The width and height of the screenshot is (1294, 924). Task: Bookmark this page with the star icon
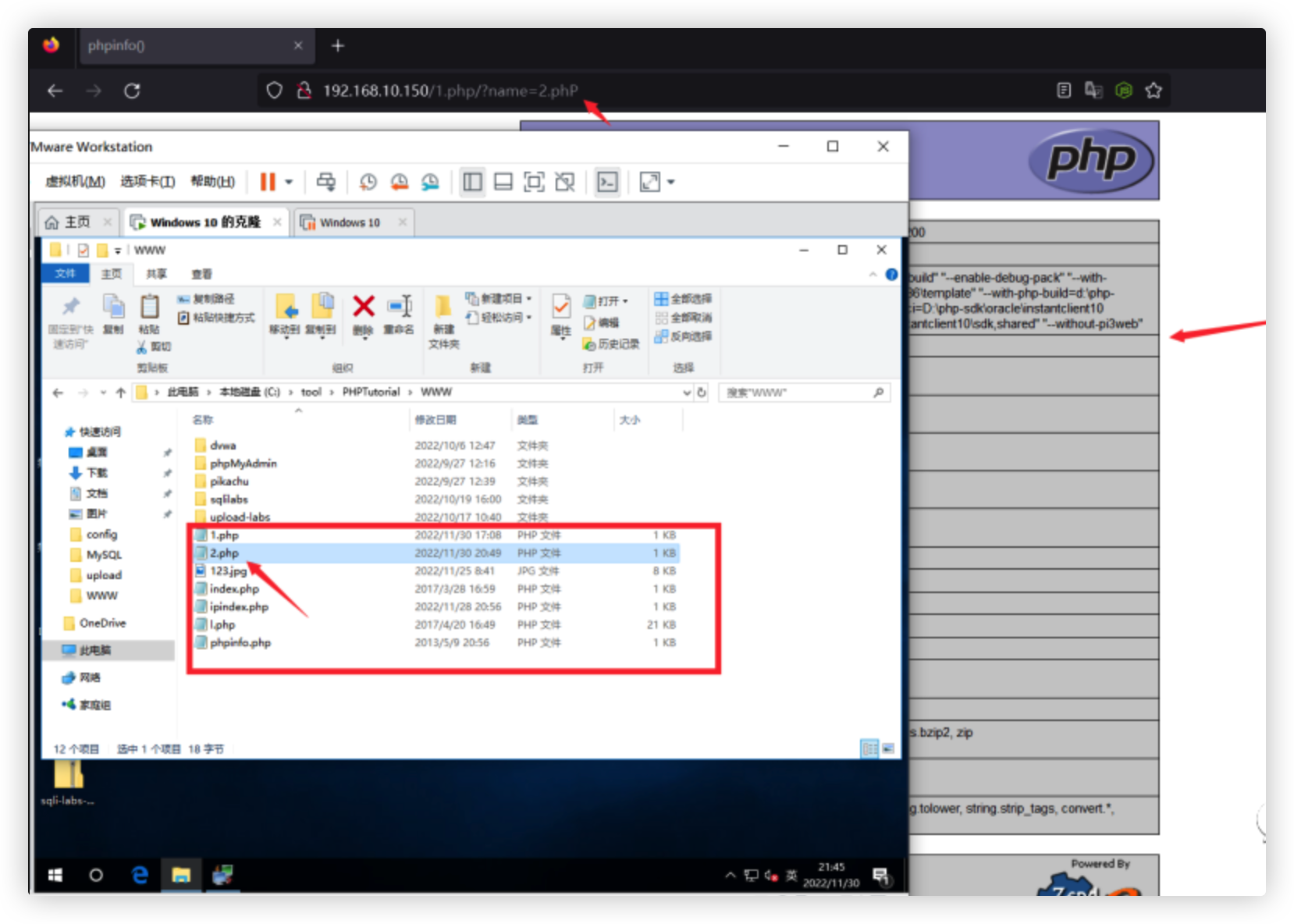[x=1153, y=91]
